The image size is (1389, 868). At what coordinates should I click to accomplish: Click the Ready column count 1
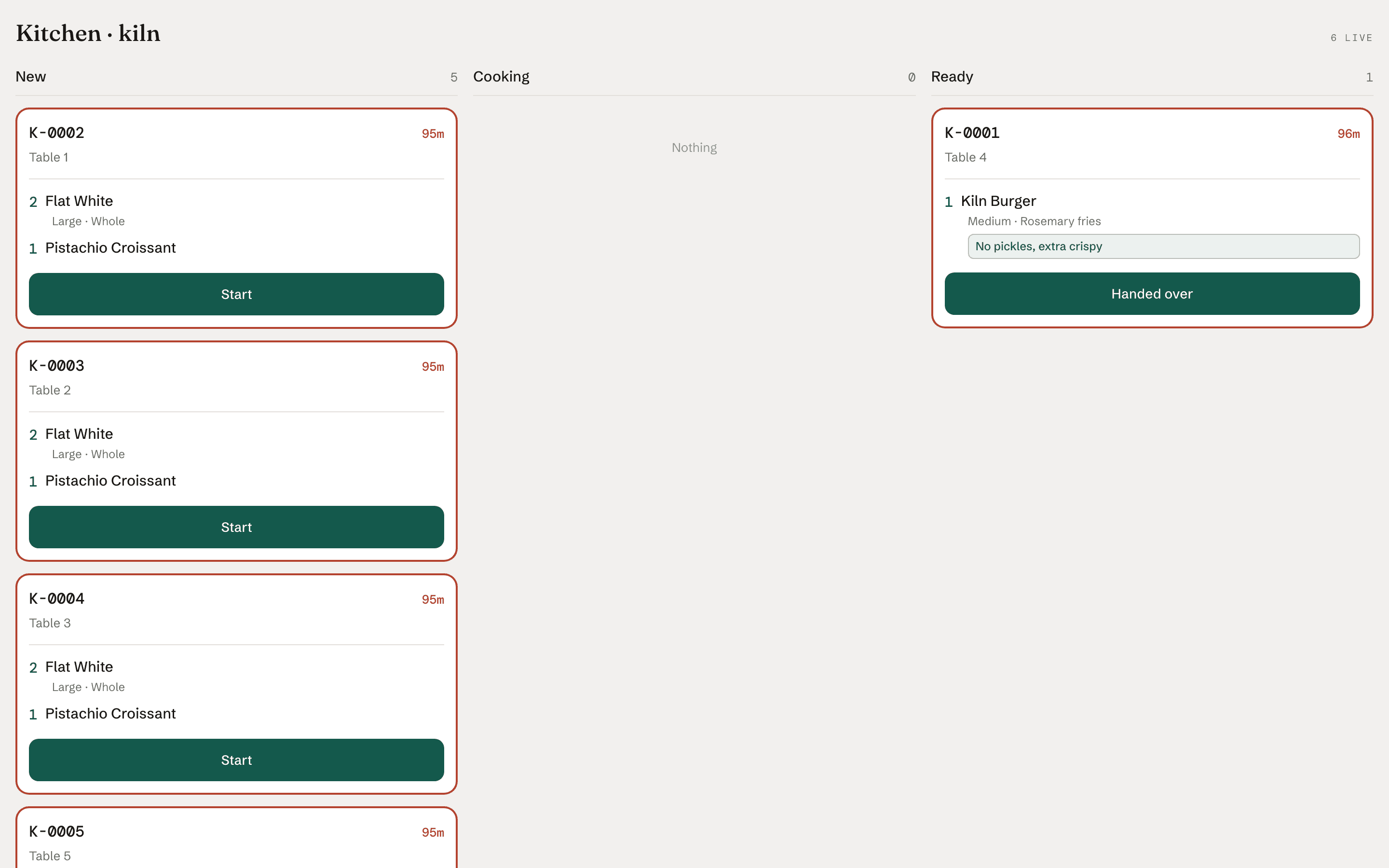point(1369,78)
